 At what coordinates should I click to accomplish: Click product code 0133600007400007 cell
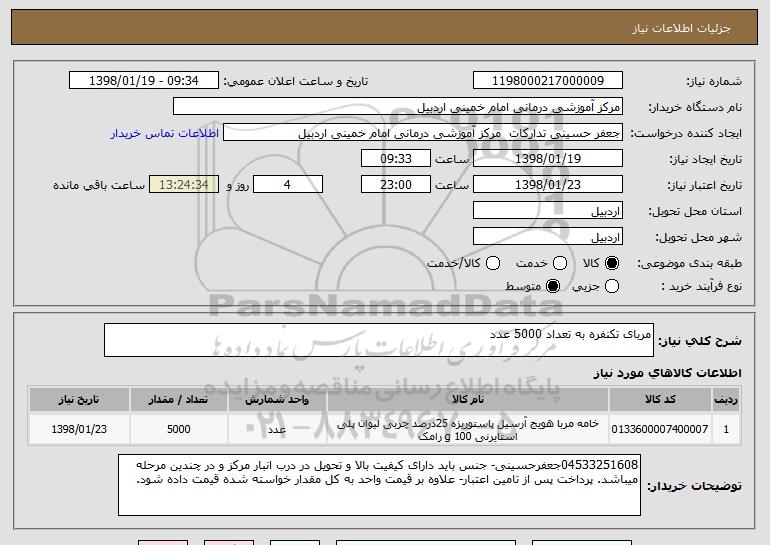coord(660,430)
